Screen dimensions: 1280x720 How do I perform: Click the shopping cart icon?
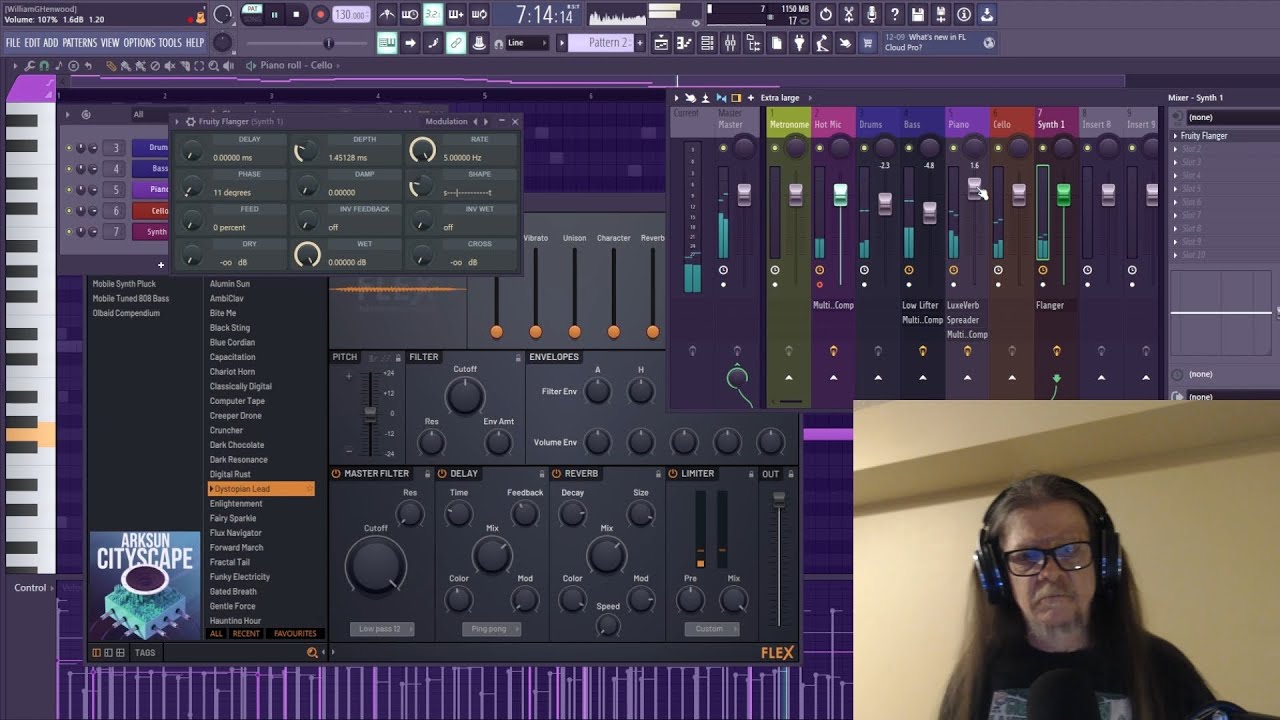(868, 43)
